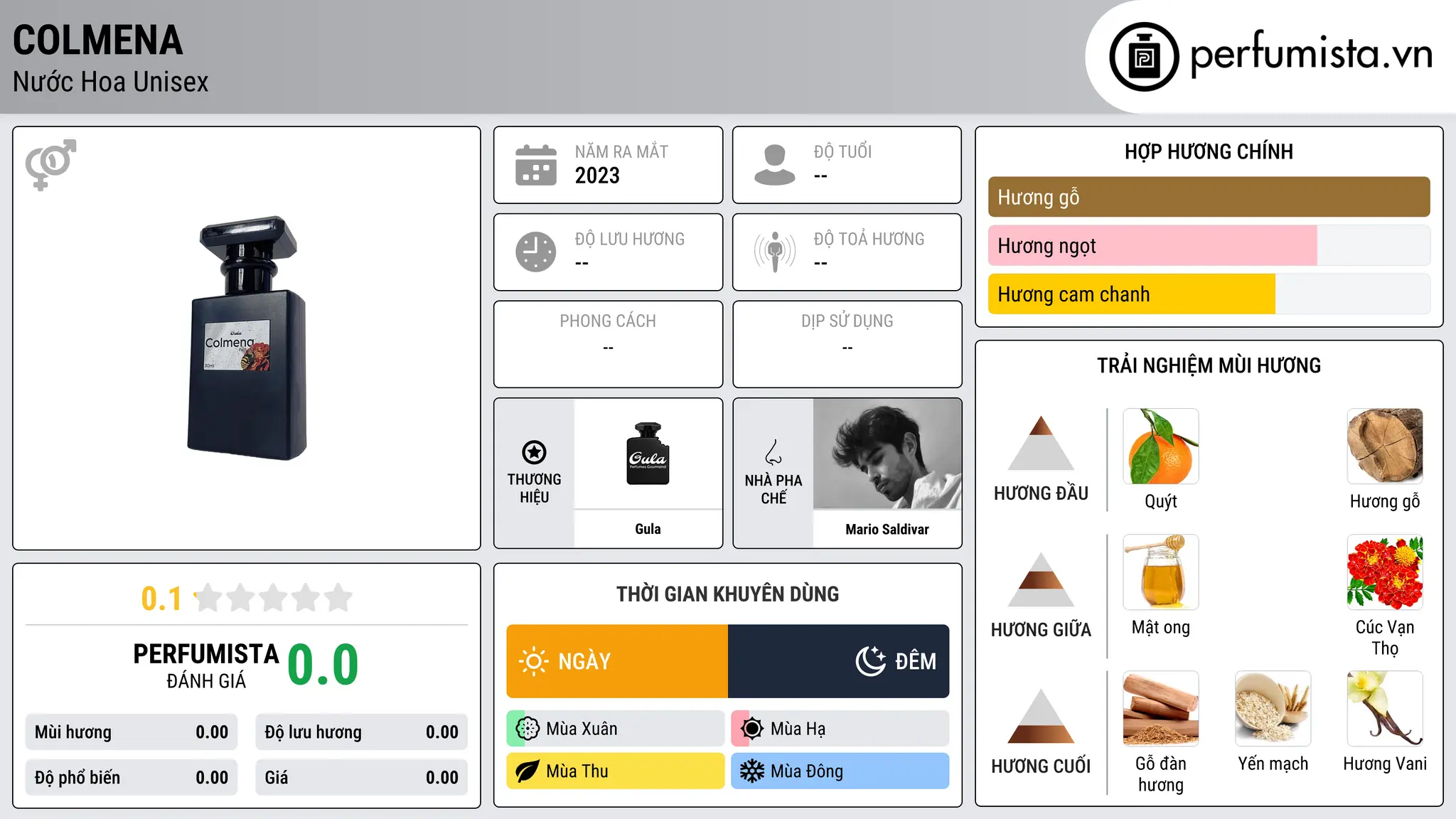
Task: Click the Nước Hoa Unisex subtitle
Action: coord(111,82)
